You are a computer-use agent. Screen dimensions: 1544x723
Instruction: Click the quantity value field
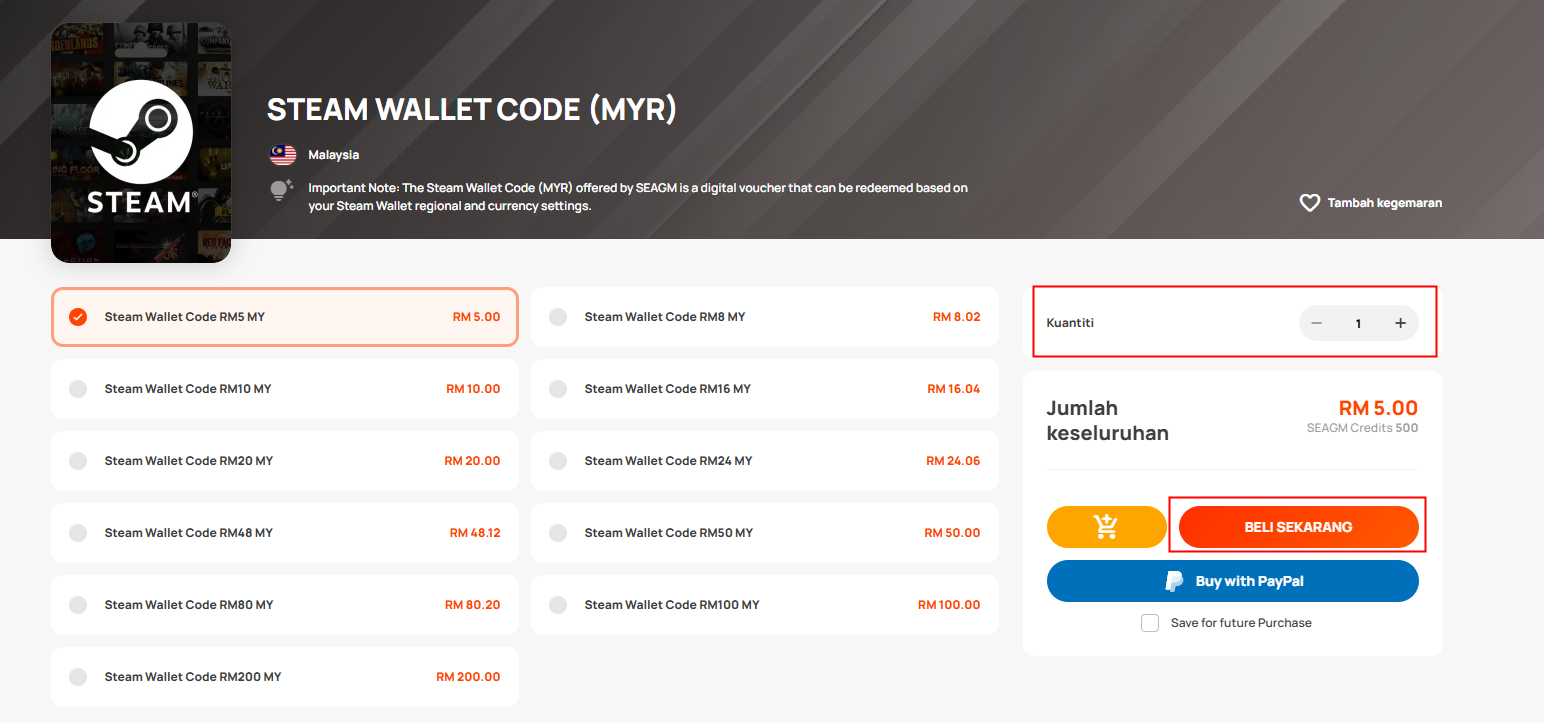click(1358, 323)
